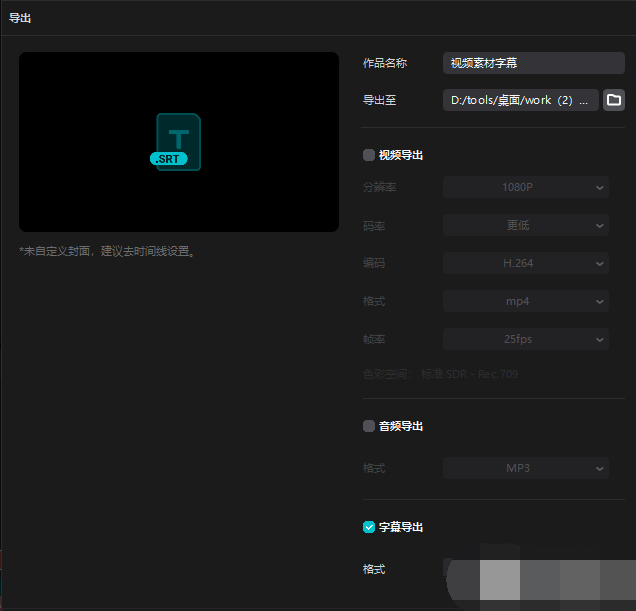The height and width of the screenshot is (611, 636).
Task: Expand the 分辨率 1080P dropdown
Action: click(526, 187)
